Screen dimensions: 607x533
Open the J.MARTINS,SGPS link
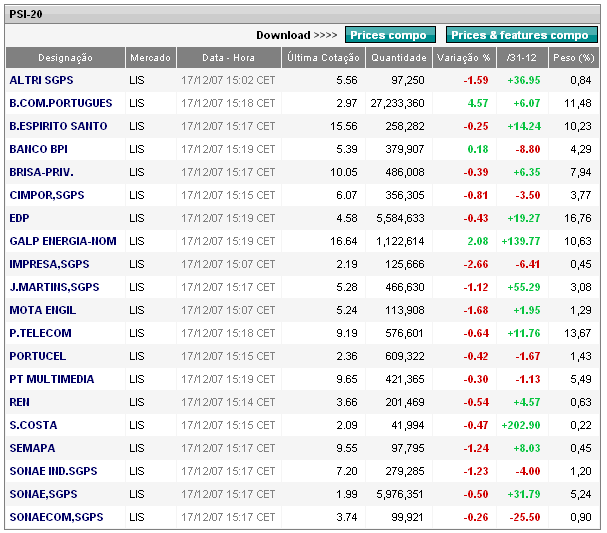click(x=54, y=287)
